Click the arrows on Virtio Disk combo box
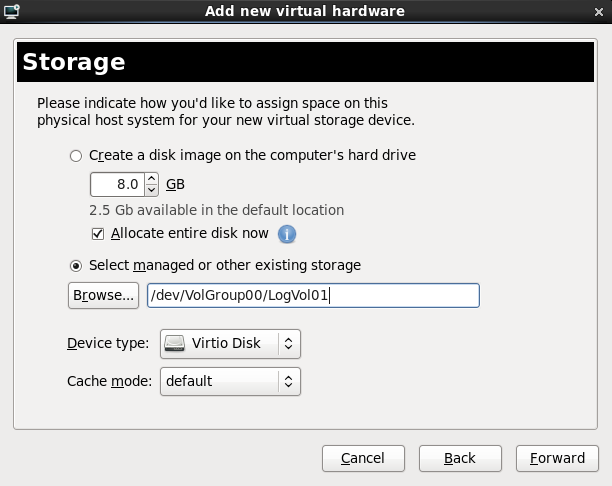Screen dimensions: 612x486 point(288,344)
